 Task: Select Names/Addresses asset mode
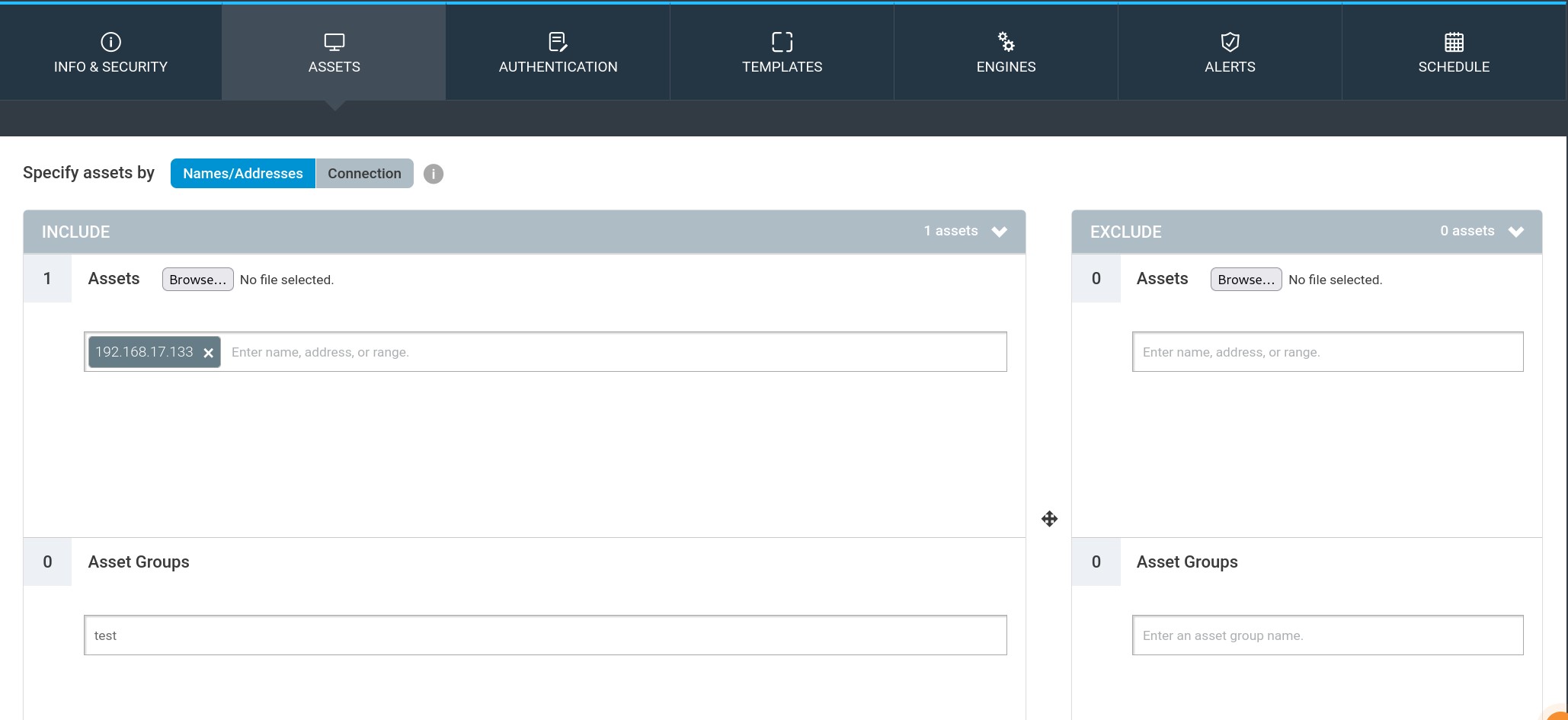242,174
